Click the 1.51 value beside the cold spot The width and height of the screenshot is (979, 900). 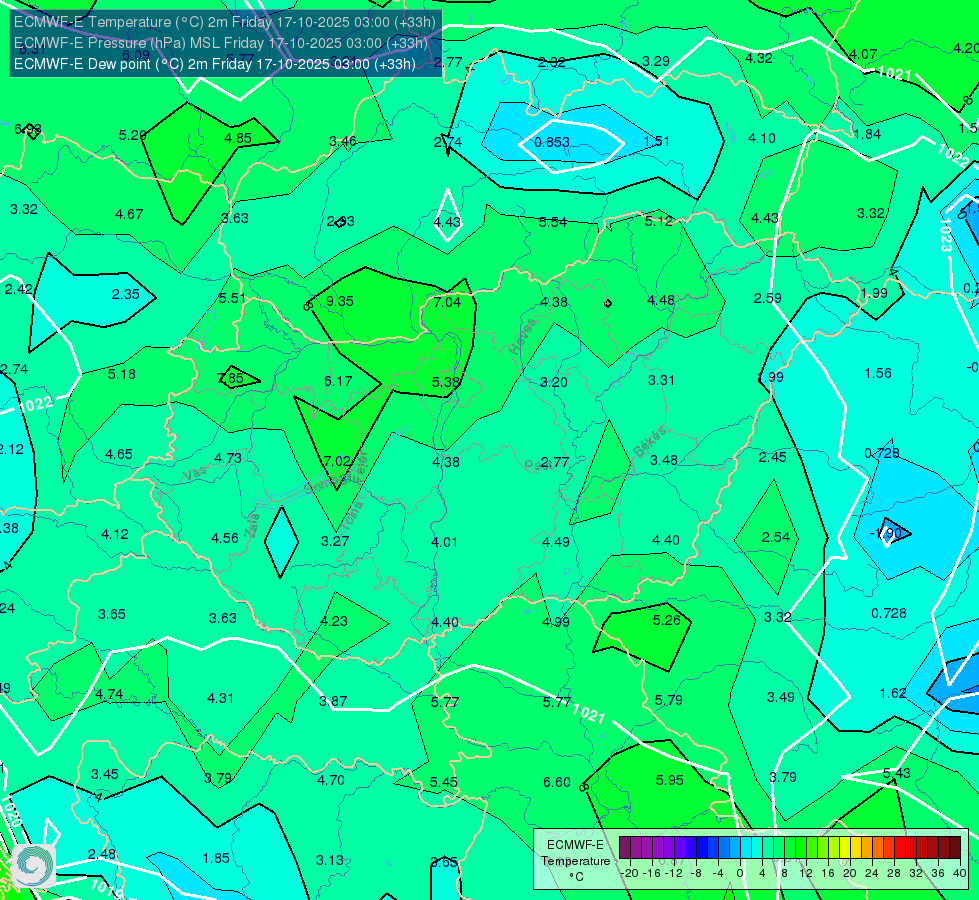(x=656, y=142)
